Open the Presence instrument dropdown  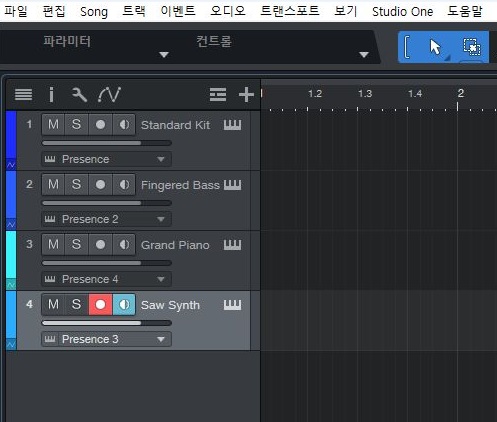click(x=107, y=159)
